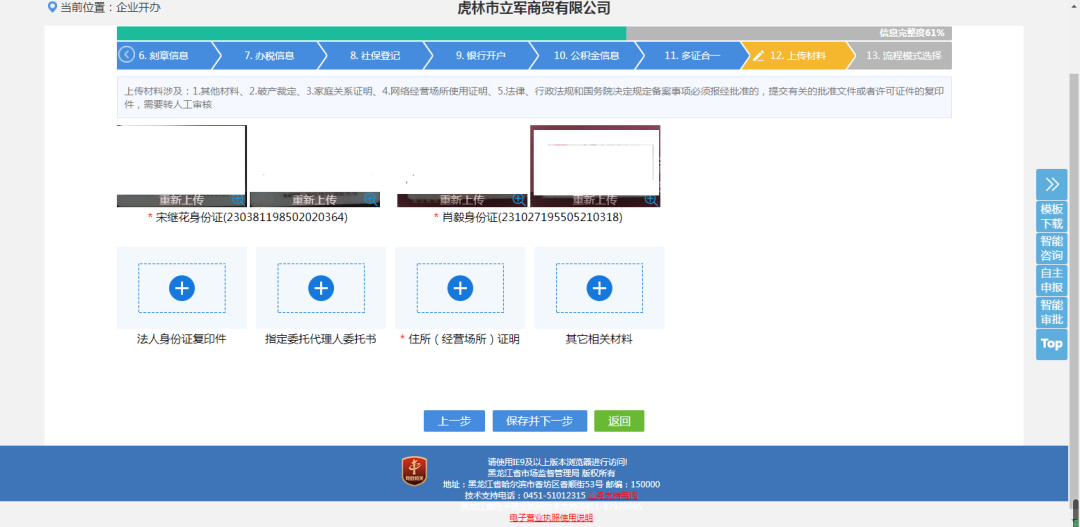
Task: Click label 指定委托代理人委托书
Action: click(321, 340)
